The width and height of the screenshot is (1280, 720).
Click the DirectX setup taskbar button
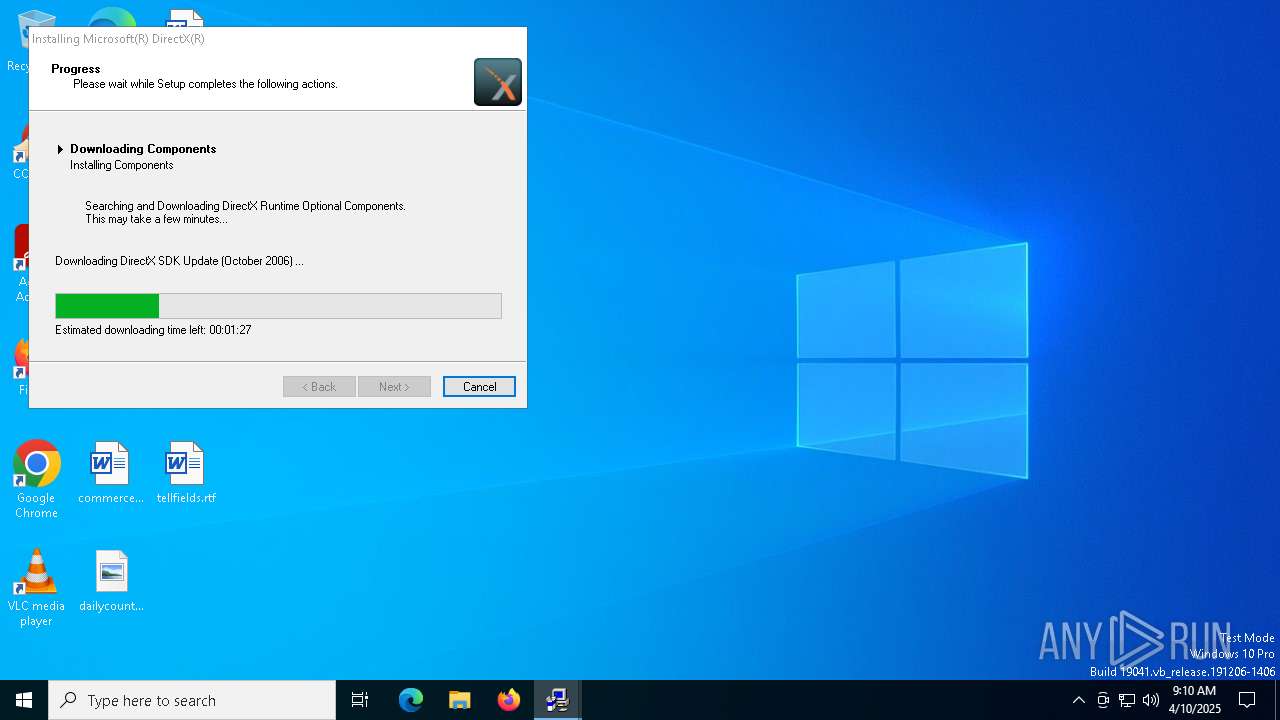(558, 700)
